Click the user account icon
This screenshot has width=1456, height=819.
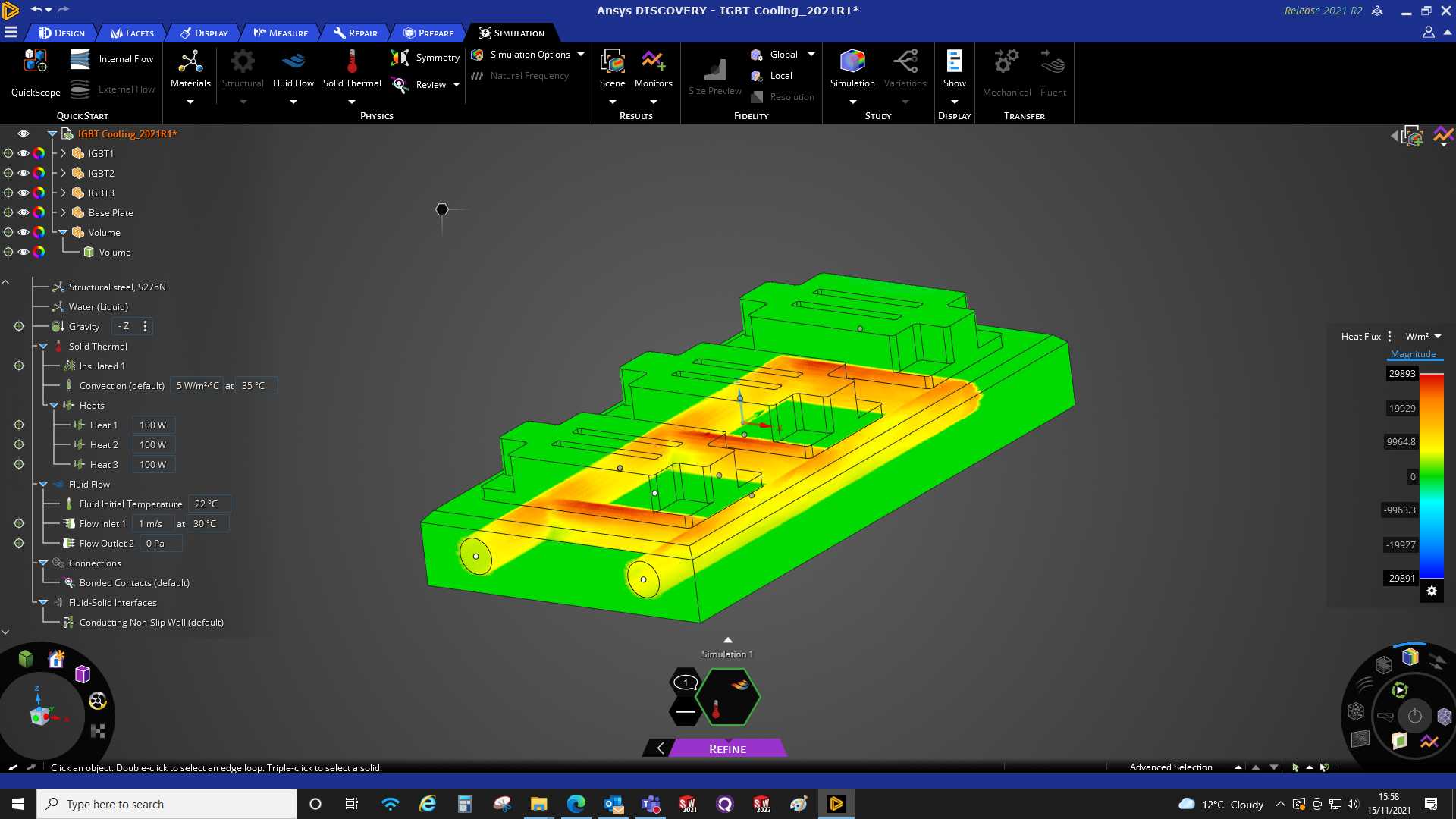pyautogui.click(x=1428, y=32)
